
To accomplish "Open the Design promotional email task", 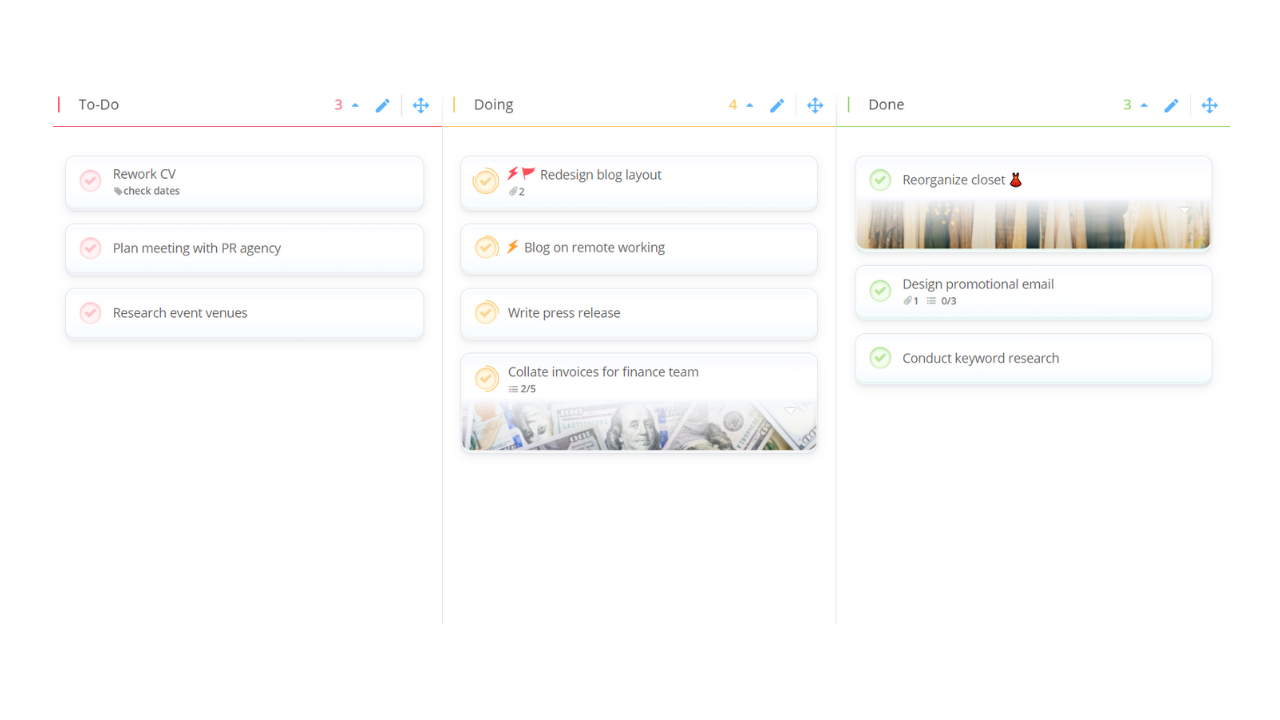I will tap(1033, 292).
